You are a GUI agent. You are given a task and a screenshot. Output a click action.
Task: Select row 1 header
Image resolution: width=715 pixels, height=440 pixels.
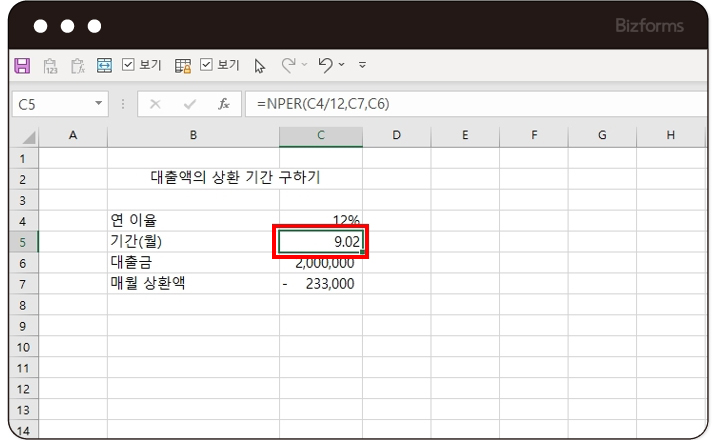click(x=23, y=159)
